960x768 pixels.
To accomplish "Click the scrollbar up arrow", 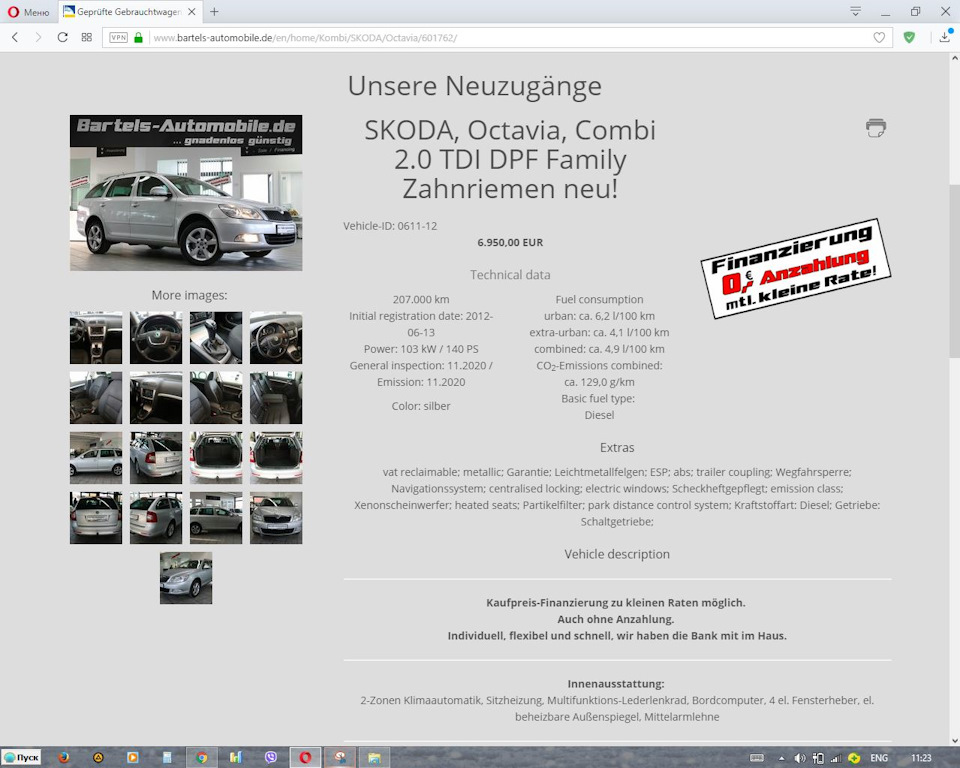I will (x=954, y=58).
